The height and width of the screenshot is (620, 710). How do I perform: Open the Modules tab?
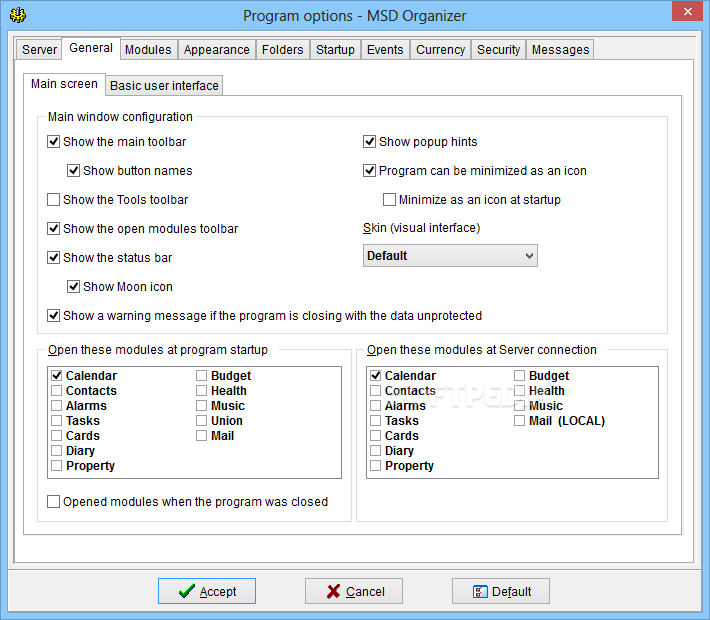[148, 49]
